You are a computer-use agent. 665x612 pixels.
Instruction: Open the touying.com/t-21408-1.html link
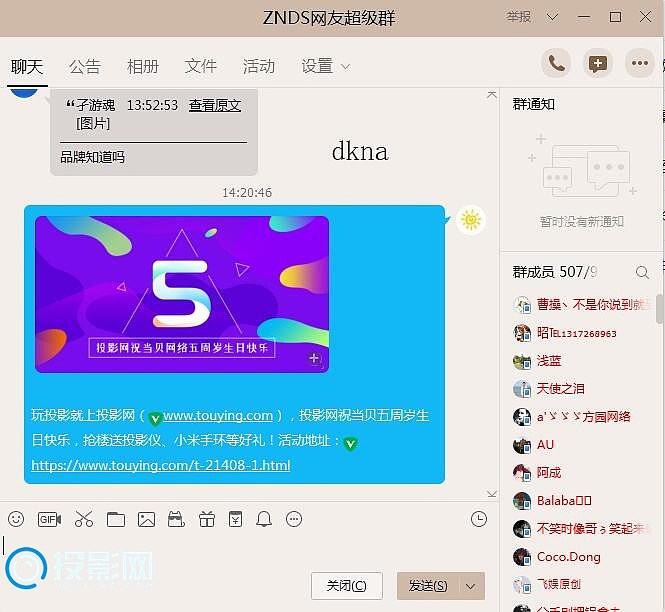coord(161,465)
